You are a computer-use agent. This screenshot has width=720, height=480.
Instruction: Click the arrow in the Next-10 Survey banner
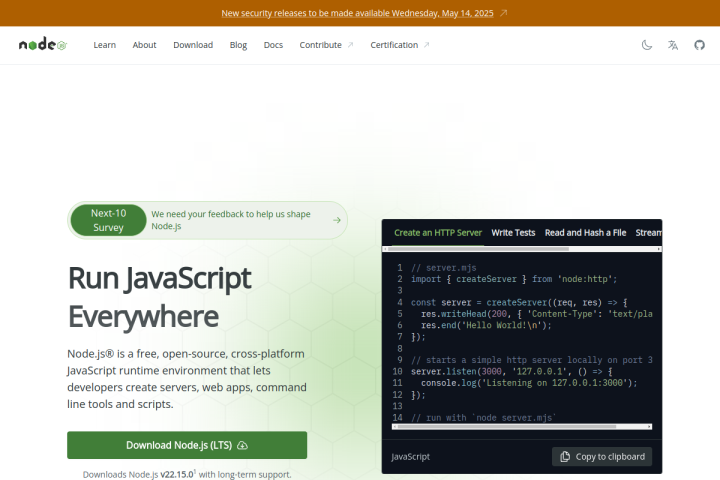[x=337, y=220]
